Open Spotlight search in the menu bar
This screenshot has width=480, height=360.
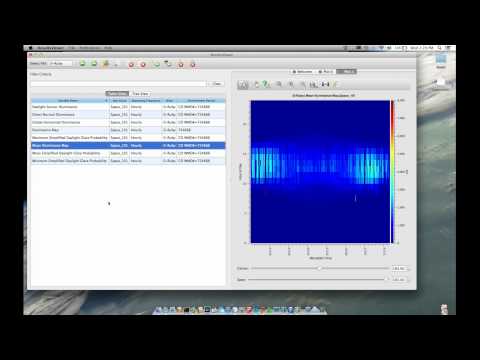click(440, 48)
